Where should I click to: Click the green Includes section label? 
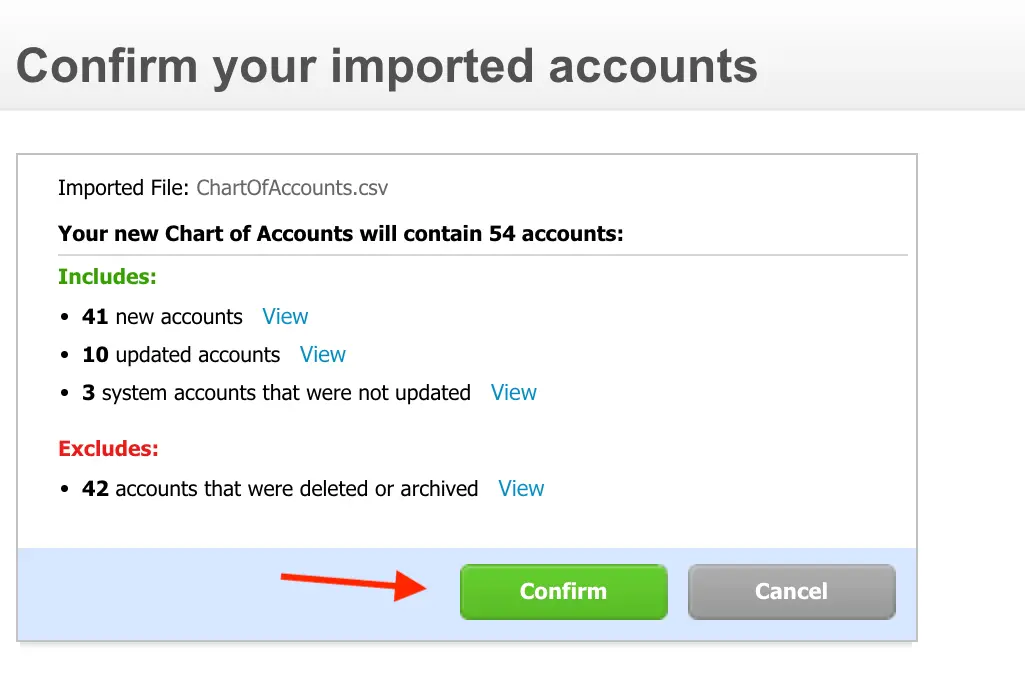107,277
